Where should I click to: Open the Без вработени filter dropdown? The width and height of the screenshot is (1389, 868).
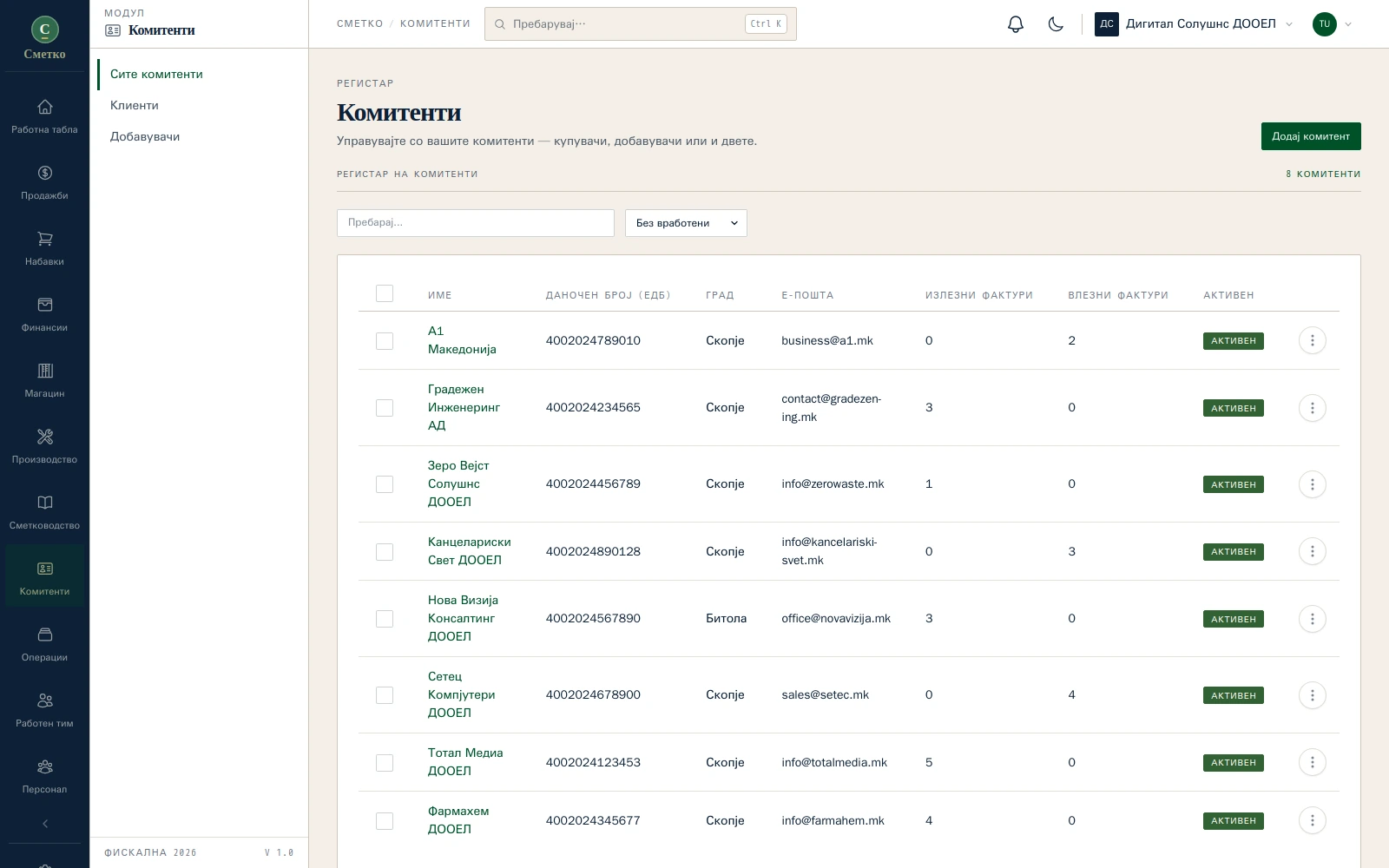click(686, 223)
